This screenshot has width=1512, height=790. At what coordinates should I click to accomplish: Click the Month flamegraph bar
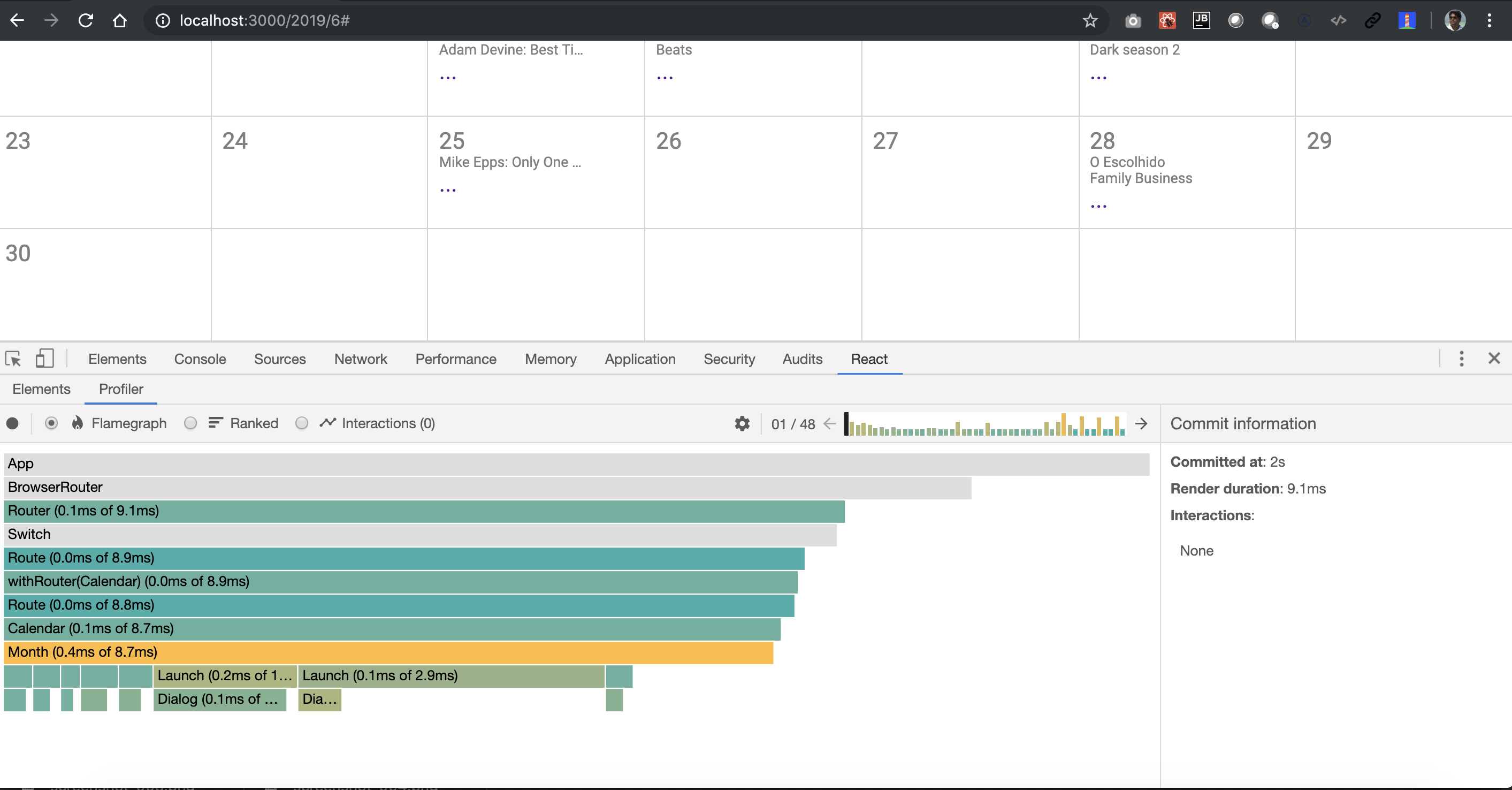click(387, 652)
